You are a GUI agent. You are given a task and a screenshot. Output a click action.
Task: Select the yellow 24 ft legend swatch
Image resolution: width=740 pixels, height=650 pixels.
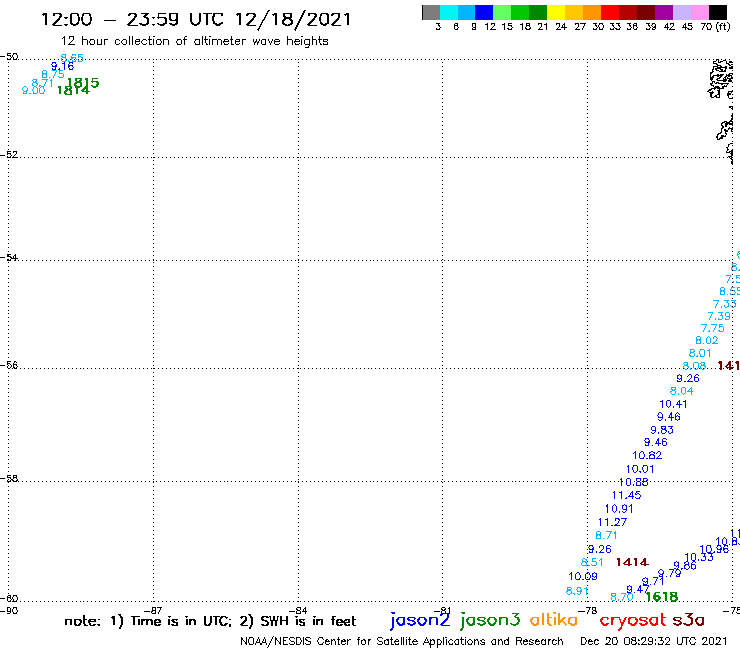tap(556, 12)
